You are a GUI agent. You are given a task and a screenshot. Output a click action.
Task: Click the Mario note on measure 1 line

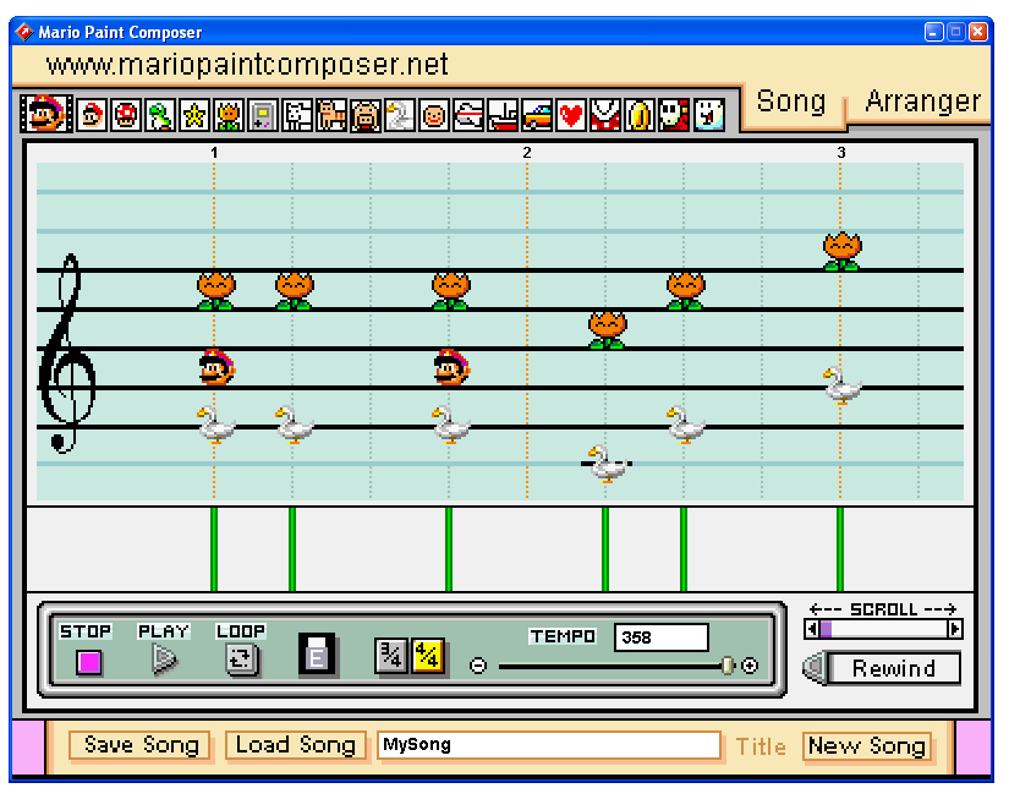[x=217, y=368]
